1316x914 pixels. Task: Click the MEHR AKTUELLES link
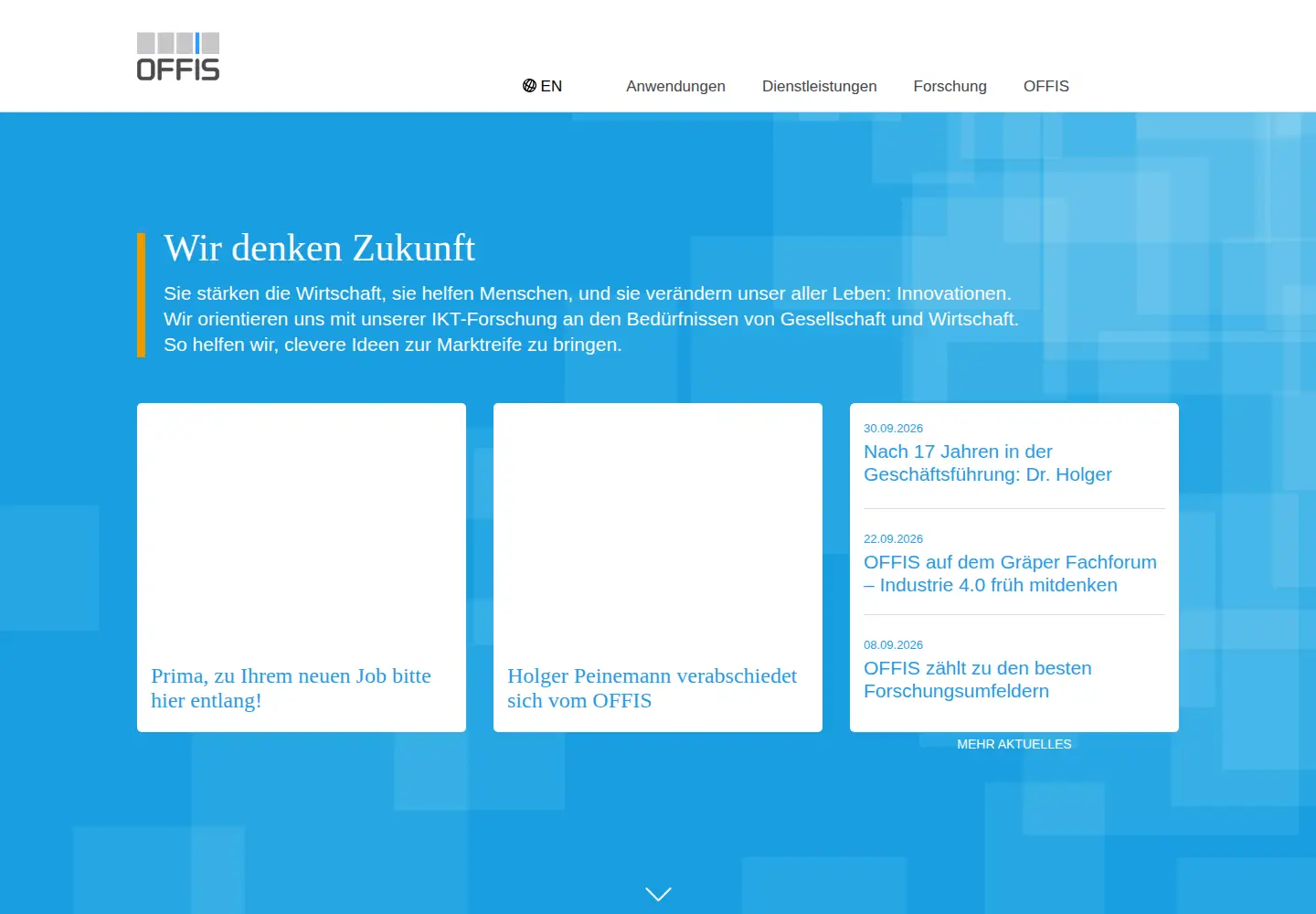(x=1014, y=744)
